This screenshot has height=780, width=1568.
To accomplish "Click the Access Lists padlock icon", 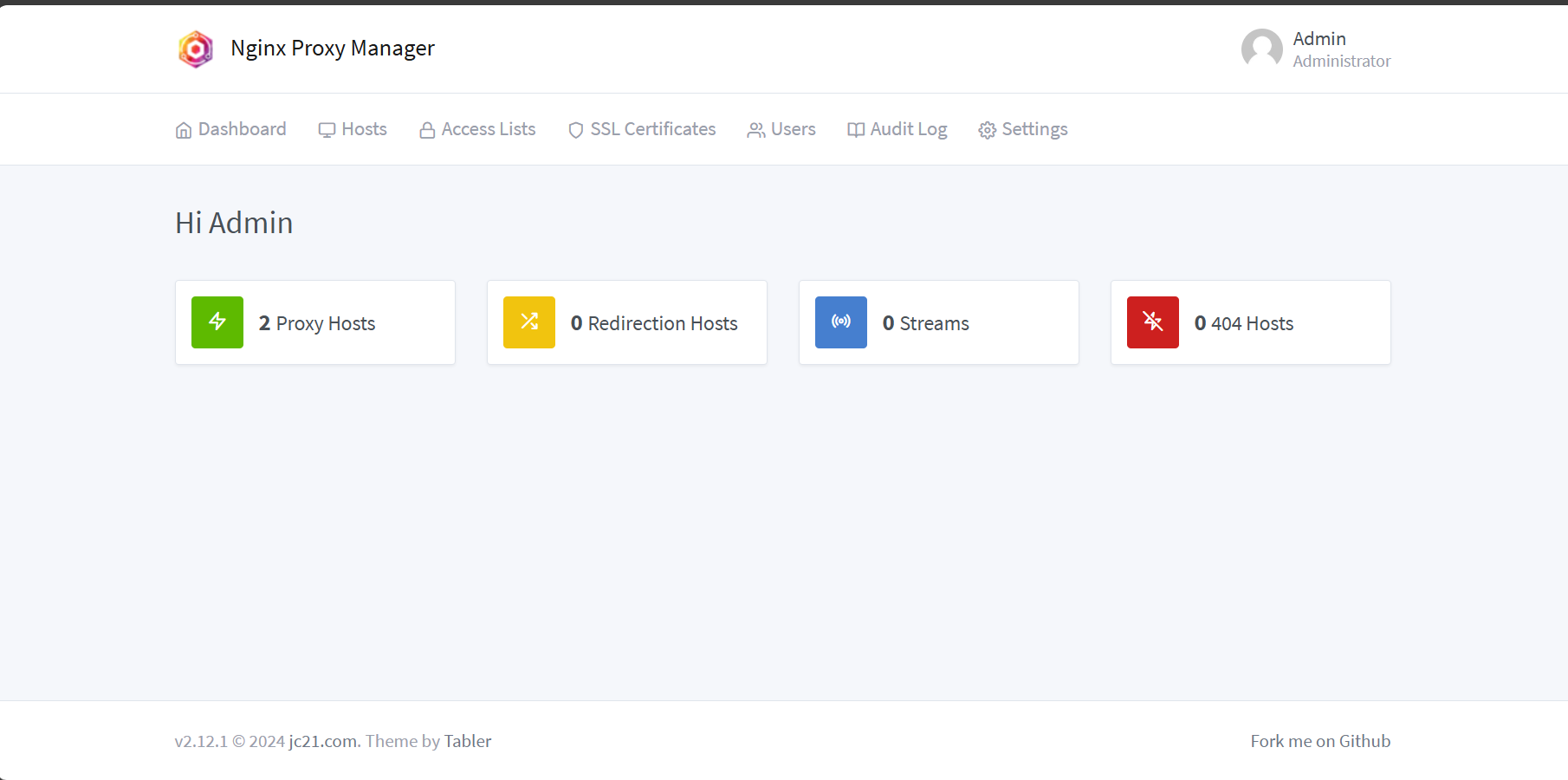I will pyautogui.click(x=427, y=130).
